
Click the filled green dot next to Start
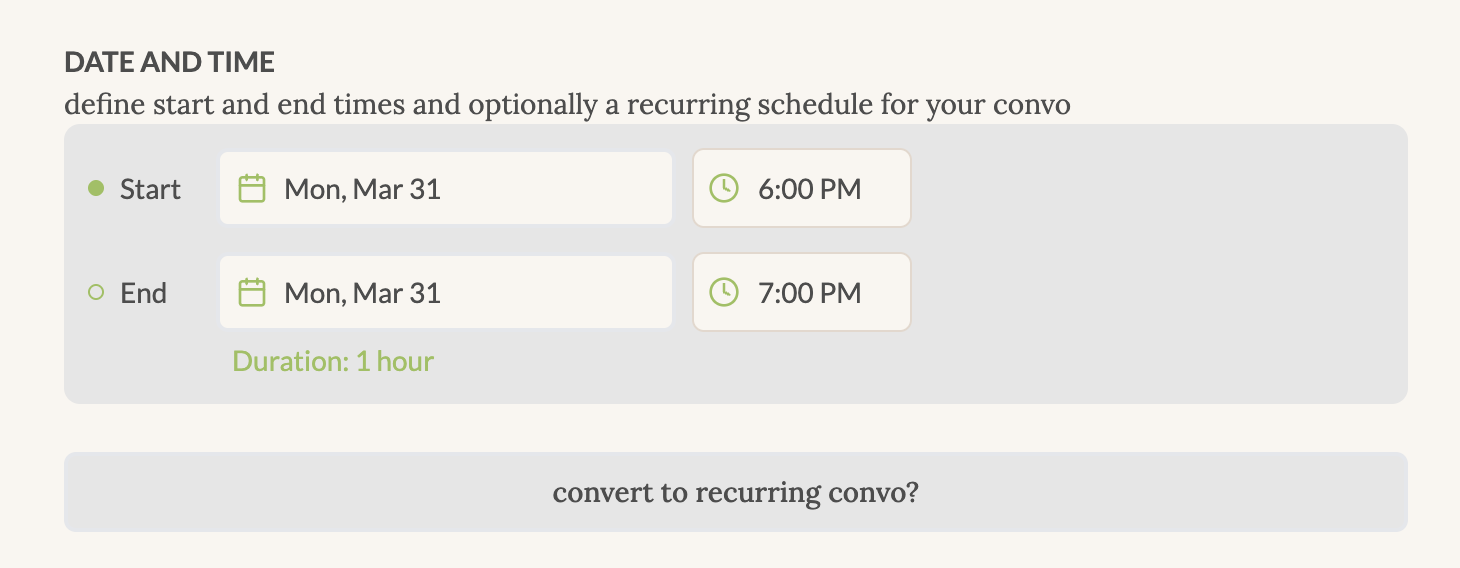96,188
